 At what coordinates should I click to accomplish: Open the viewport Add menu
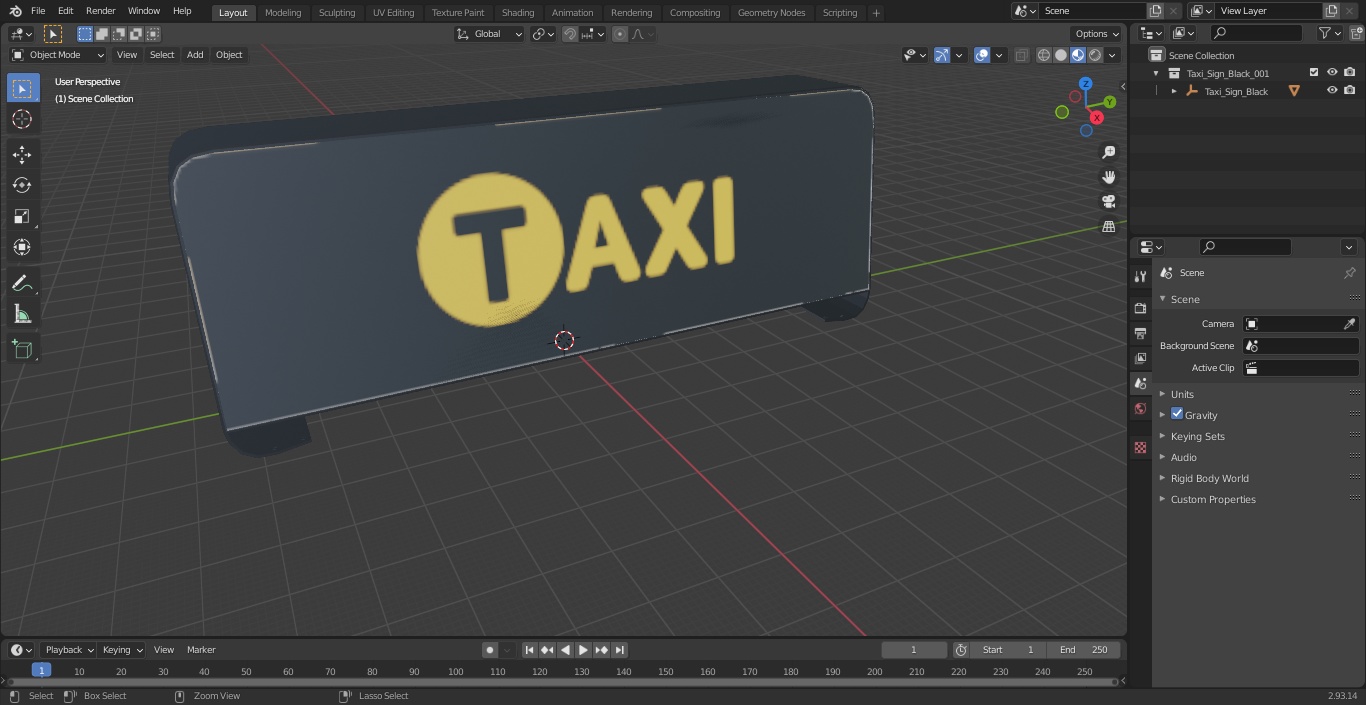[195, 55]
